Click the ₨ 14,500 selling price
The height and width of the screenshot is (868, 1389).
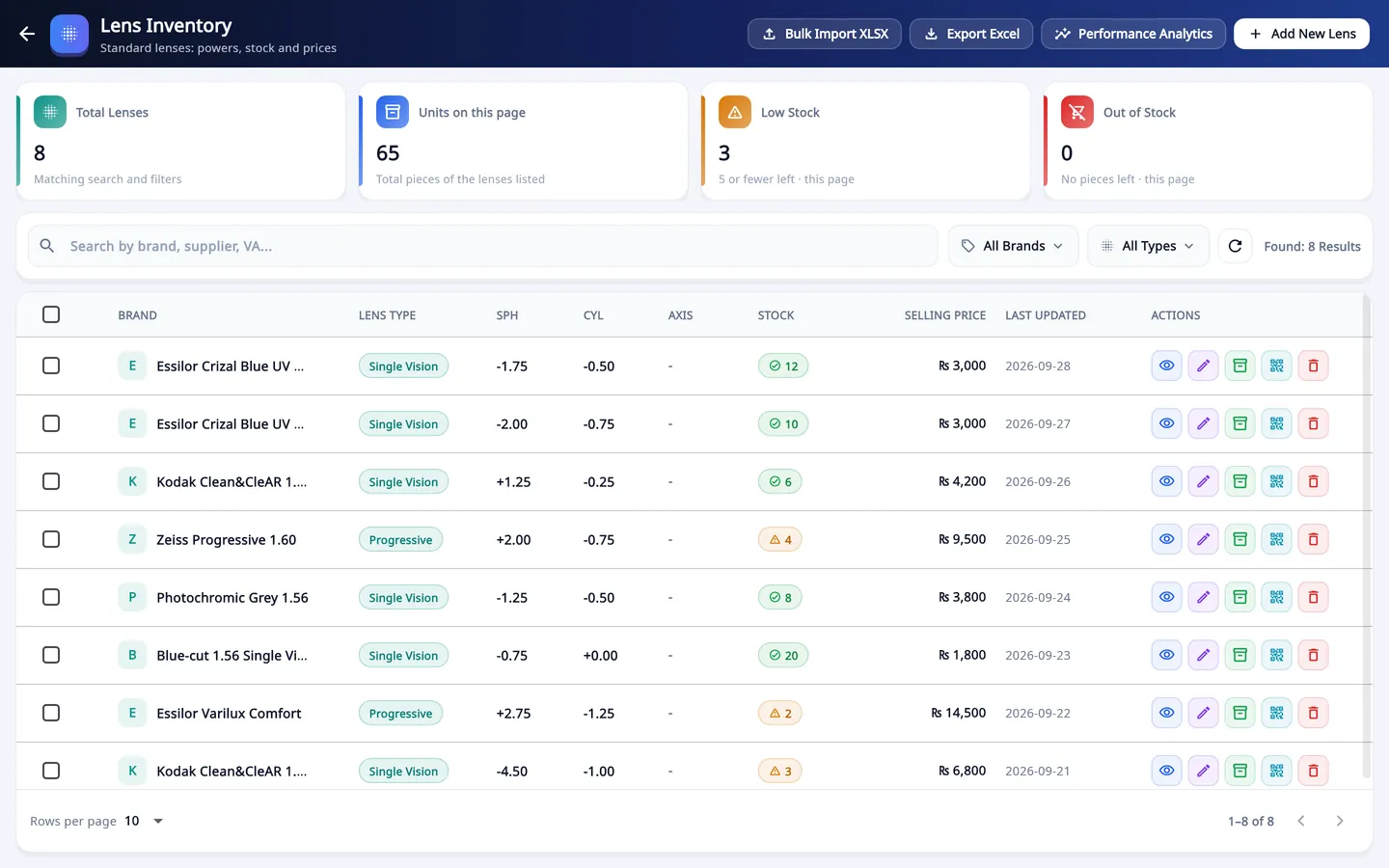pyautogui.click(x=958, y=713)
